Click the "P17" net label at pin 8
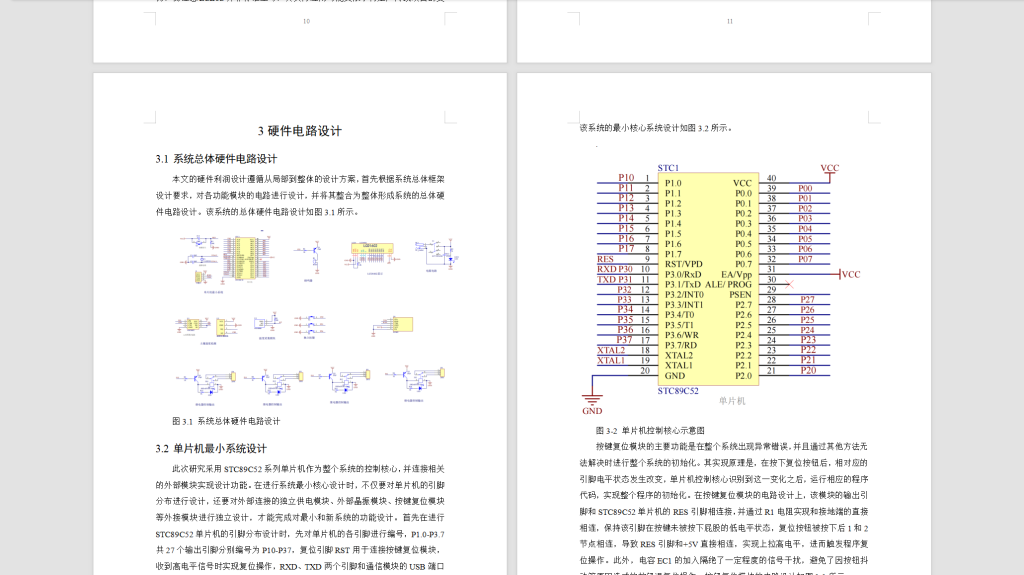1024x575 pixels. pyautogui.click(x=626, y=249)
